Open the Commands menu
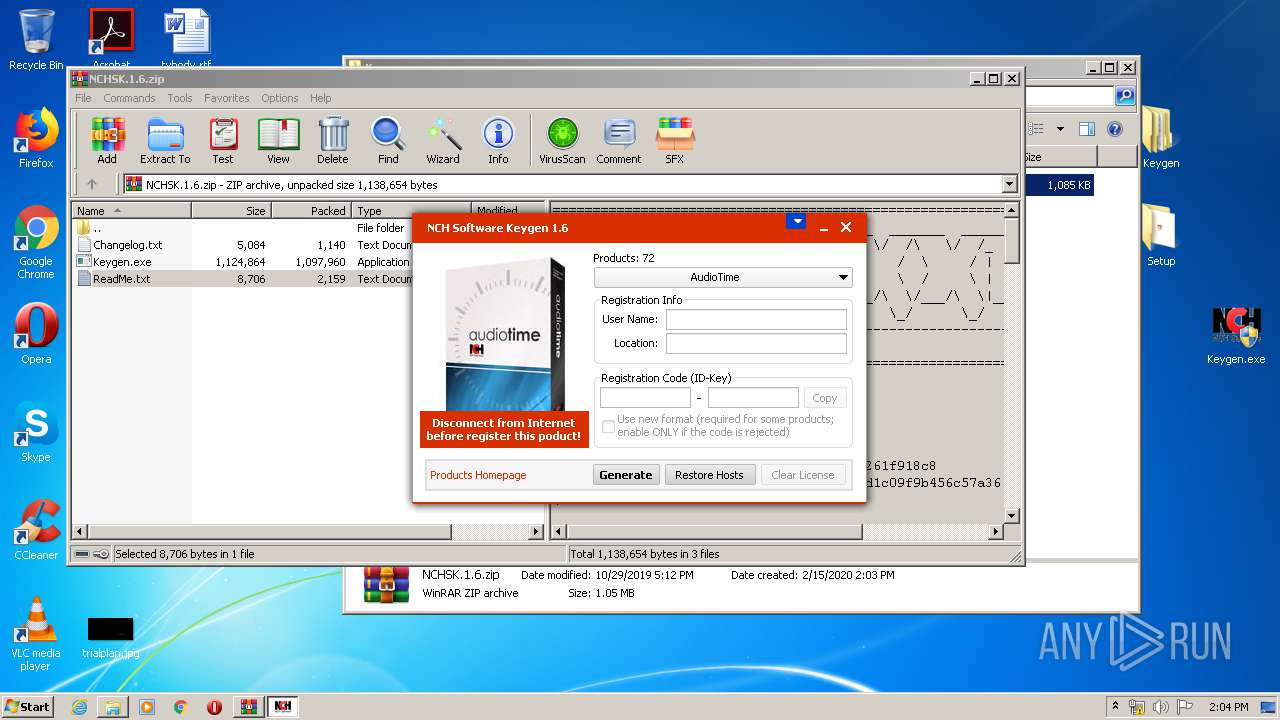This screenshot has width=1280, height=720. click(x=129, y=98)
